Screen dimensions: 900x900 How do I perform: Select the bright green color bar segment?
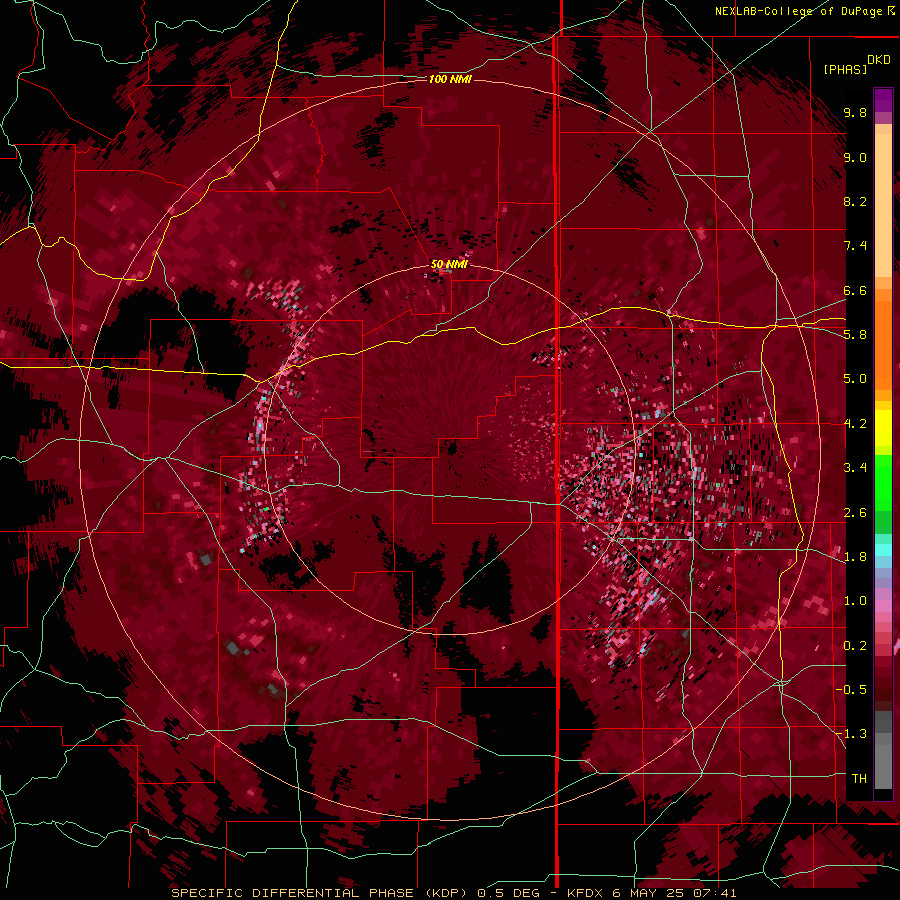[883, 482]
